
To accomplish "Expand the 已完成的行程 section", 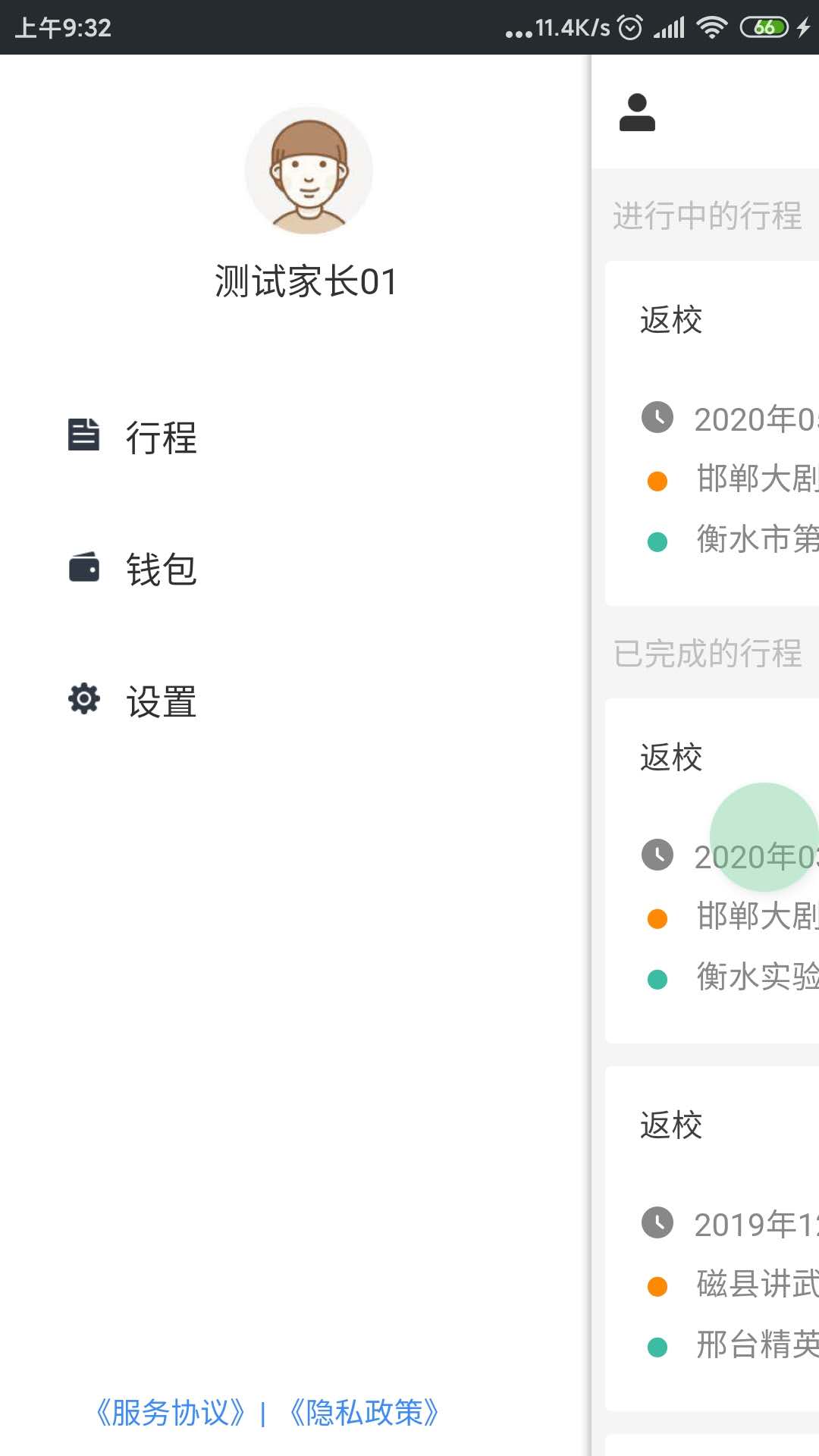I will [x=707, y=652].
